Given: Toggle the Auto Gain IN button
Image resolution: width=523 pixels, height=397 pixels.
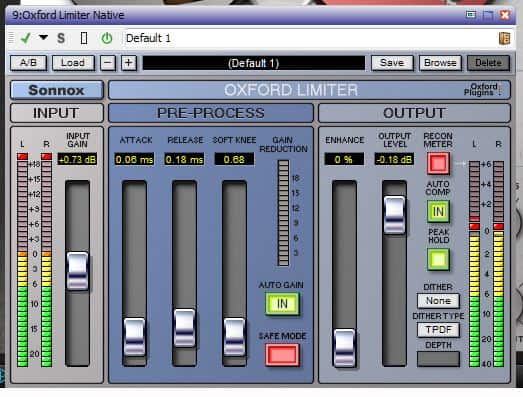Looking at the screenshot, I should pos(282,304).
